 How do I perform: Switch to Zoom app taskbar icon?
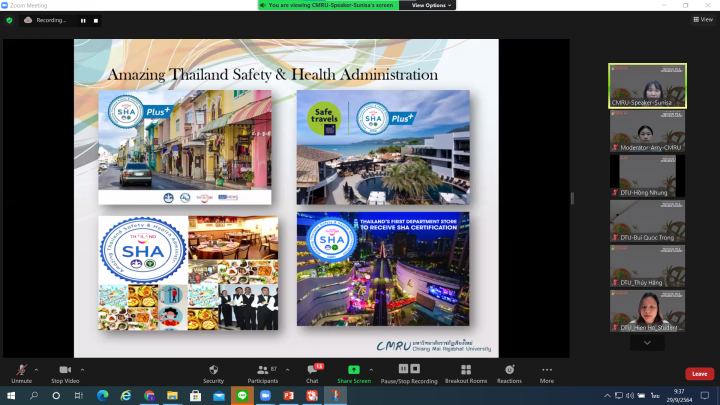pos(265,395)
